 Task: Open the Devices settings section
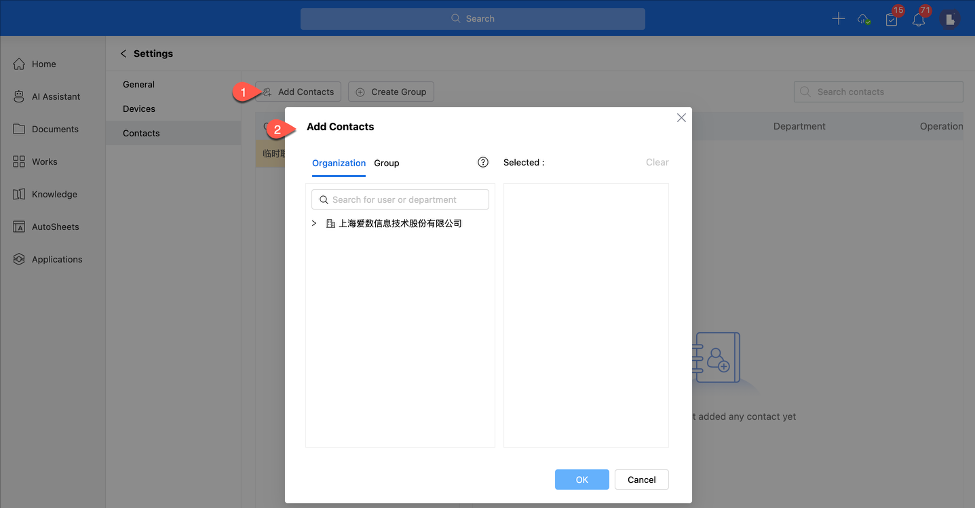(139, 109)
